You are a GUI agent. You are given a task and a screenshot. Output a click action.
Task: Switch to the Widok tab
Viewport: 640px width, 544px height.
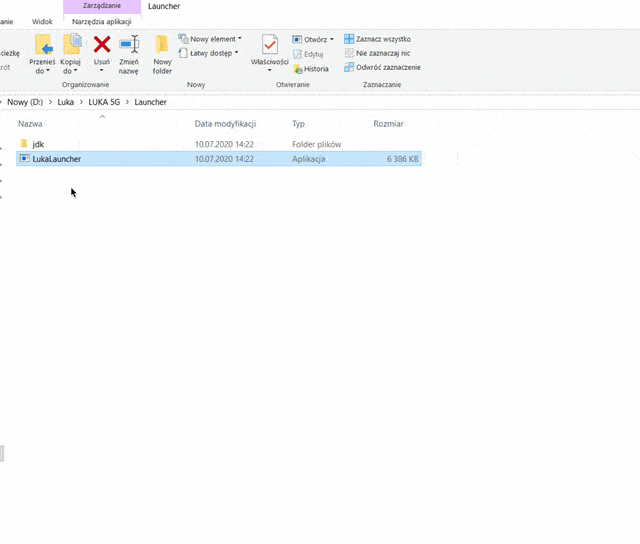pos(42,22)
